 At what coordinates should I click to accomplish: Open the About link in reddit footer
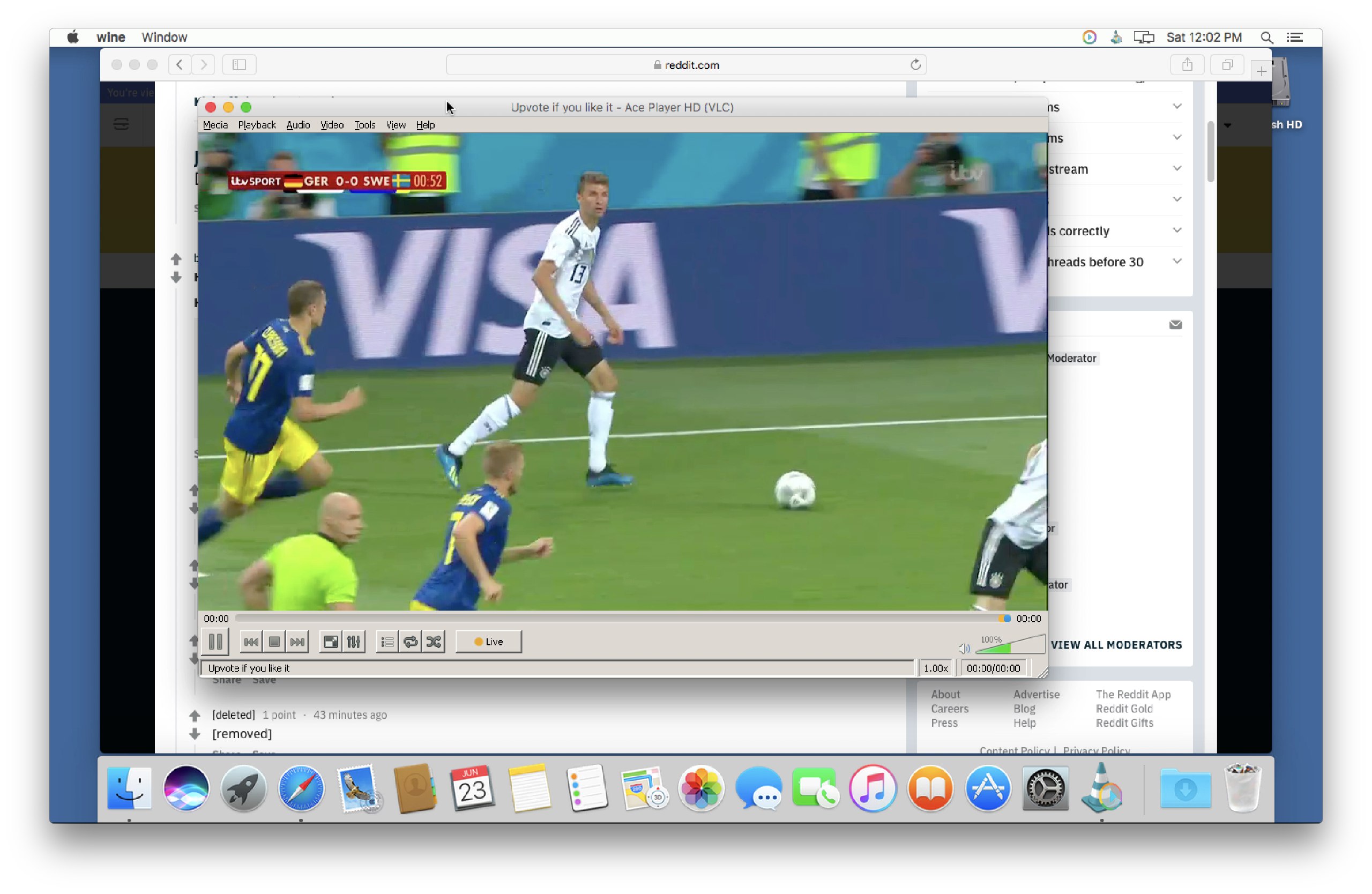pos(945,695)
